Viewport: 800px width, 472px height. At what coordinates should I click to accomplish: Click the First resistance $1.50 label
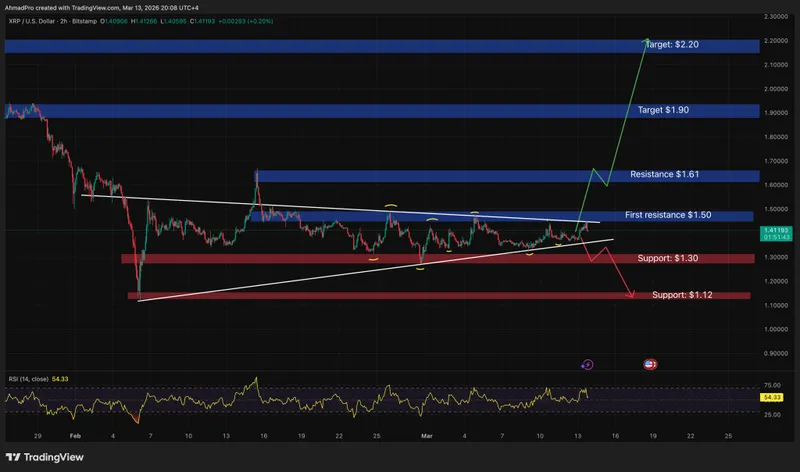pos(667,215)
